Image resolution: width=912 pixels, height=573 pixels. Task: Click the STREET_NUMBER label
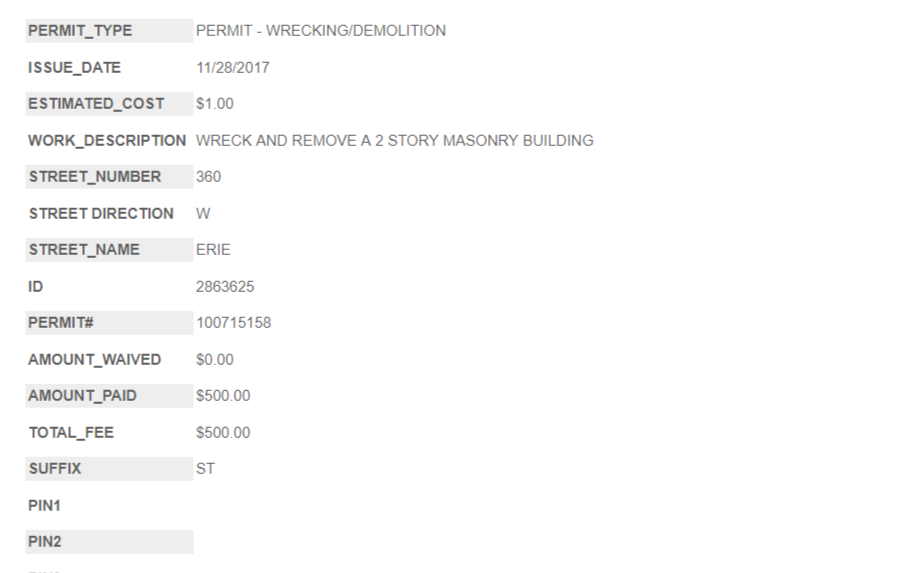click(x=94, y=177)
